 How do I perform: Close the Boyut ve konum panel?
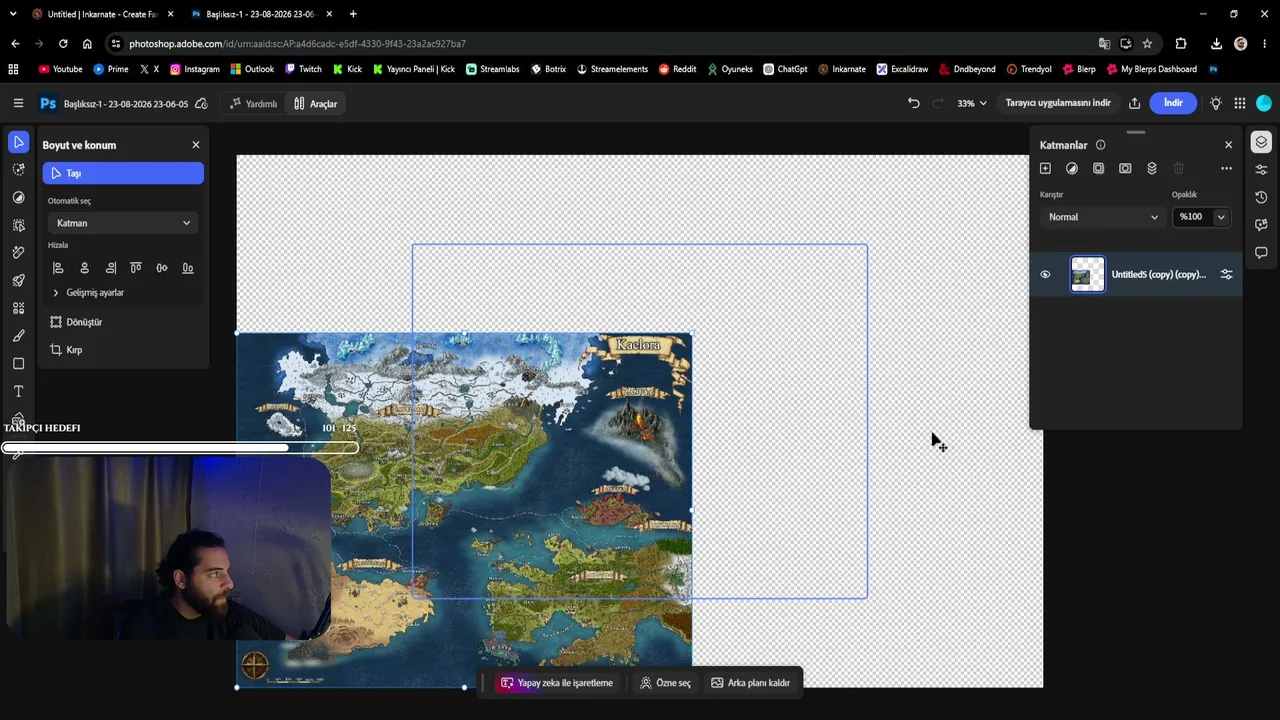pyautogui.click(x=196, y=145)
